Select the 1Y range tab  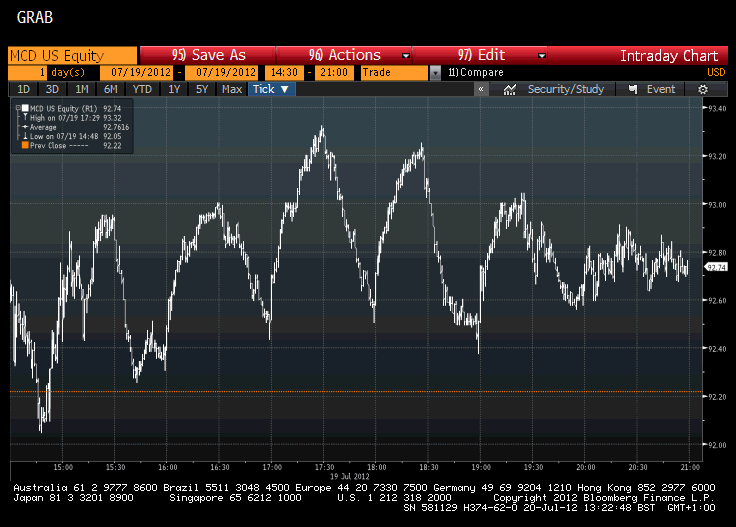[x=174, y=89]
